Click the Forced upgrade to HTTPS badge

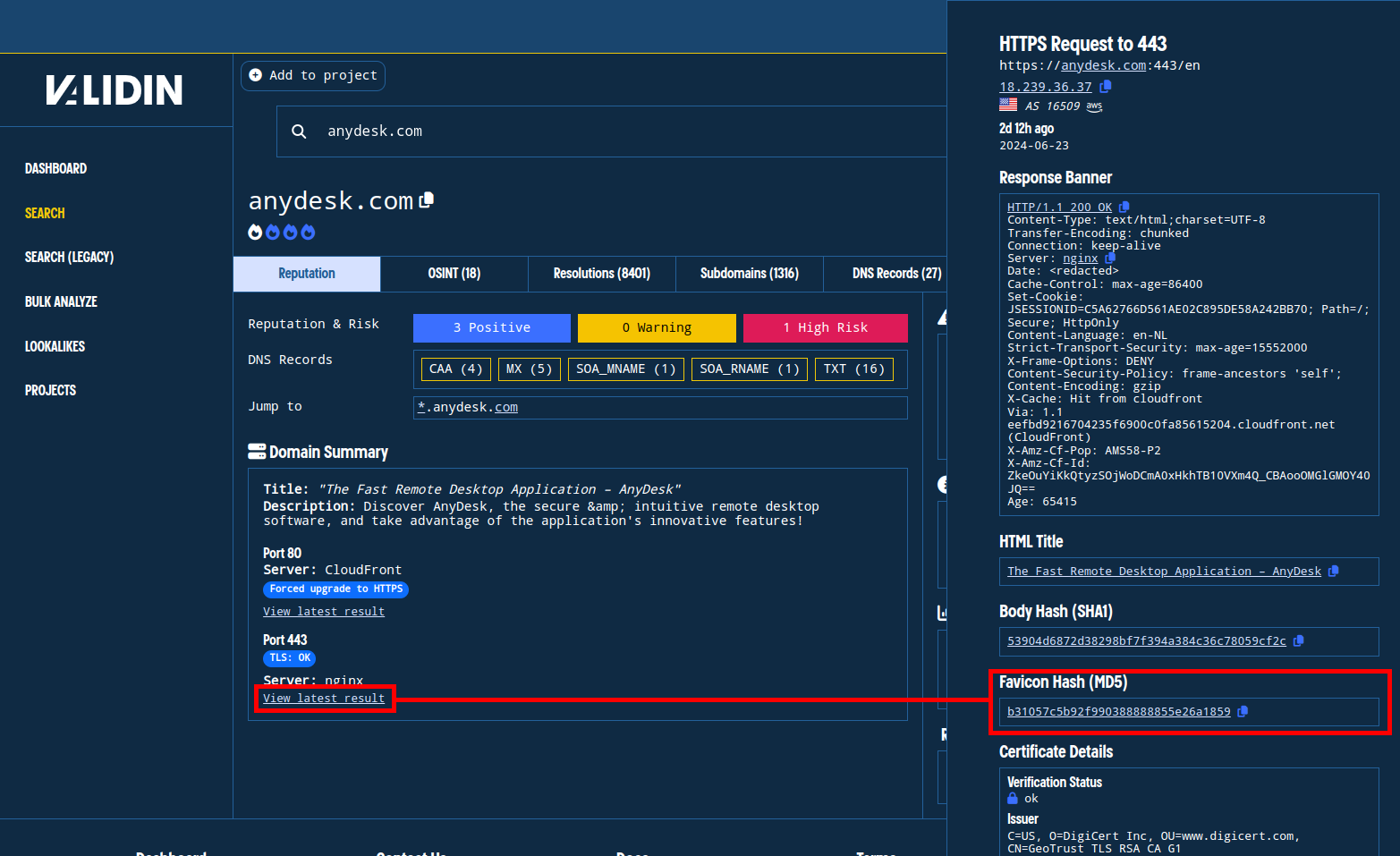coord(336,589)
